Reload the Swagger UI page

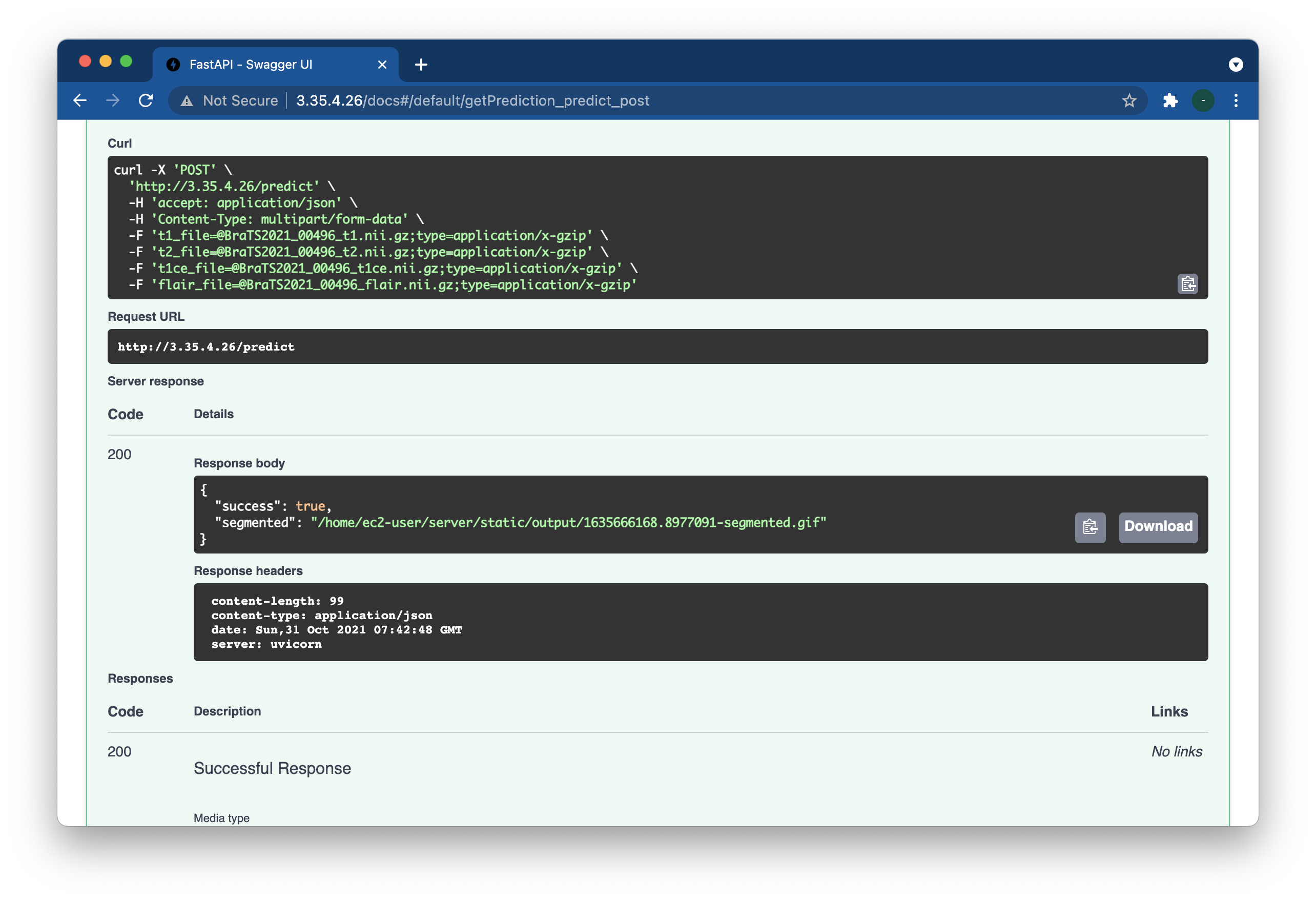pyautogui.click(x=146, y=101)
